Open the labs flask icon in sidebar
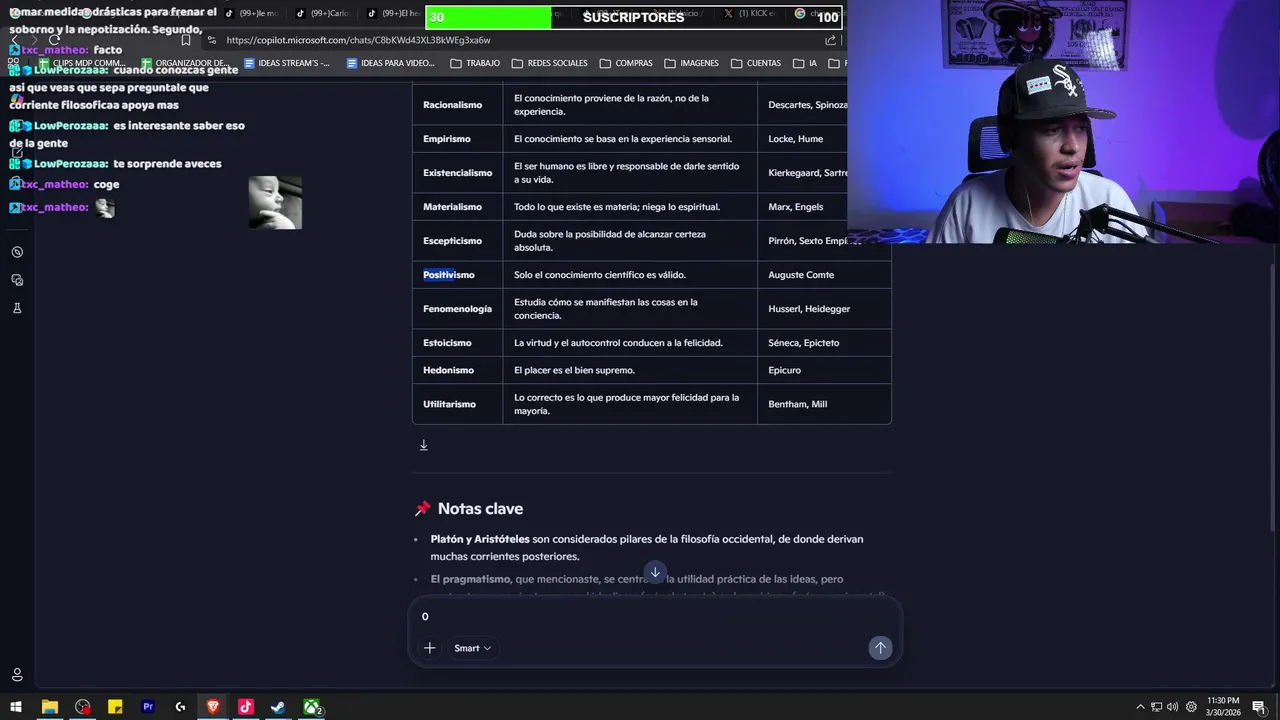Screen dimensions: 1280x720 point(17,308)
